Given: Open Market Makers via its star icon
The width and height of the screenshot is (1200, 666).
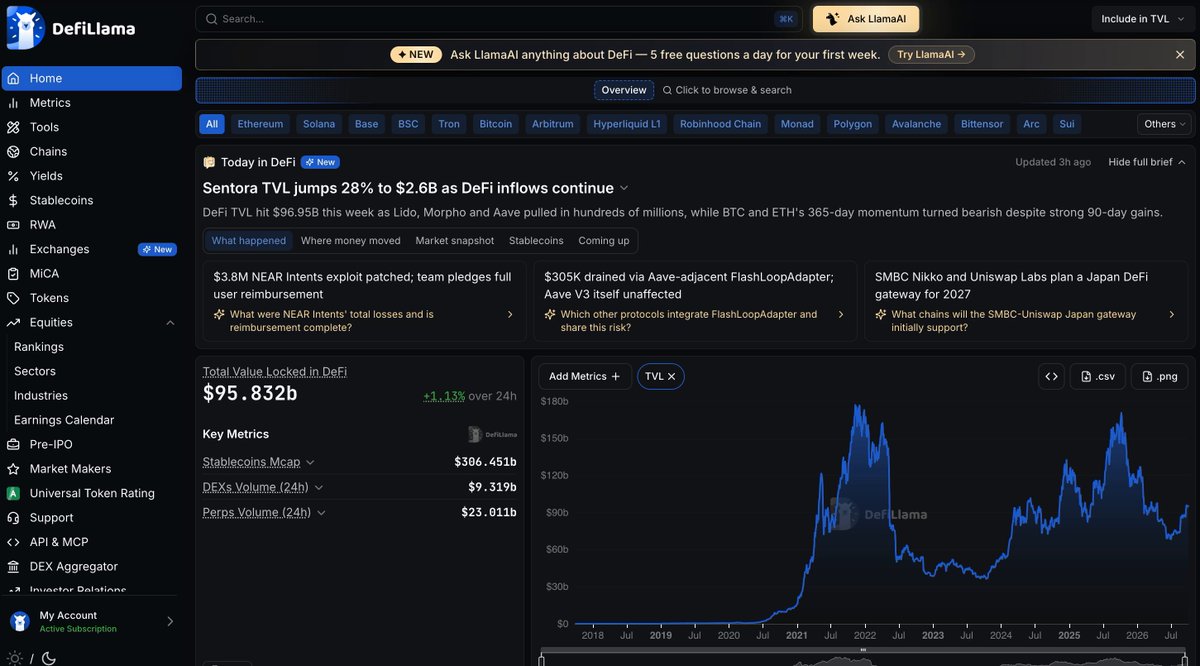Looking at the screenshot, I should [13, 469].
